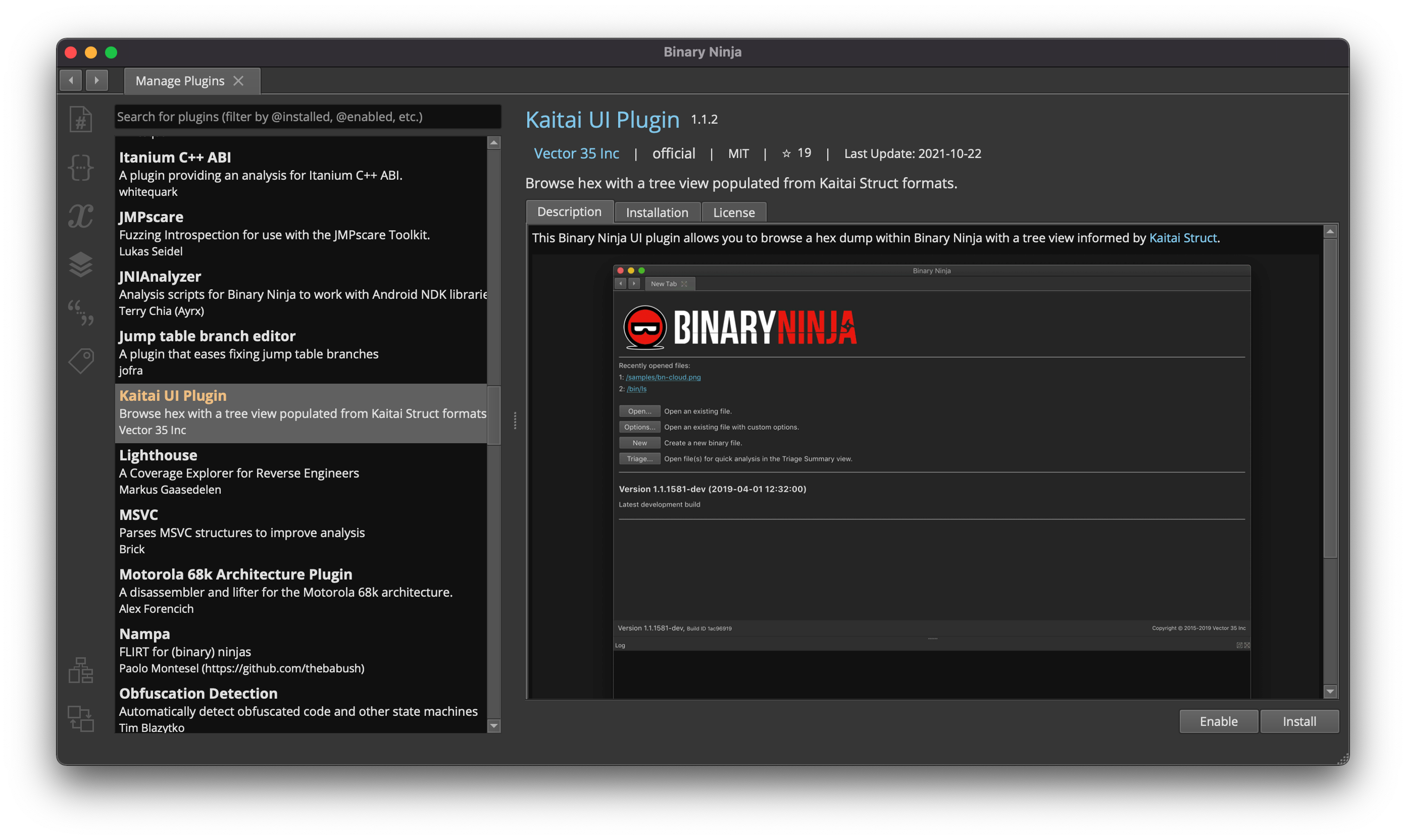Click the stacked layers sidebar icon

click(81, 265)
